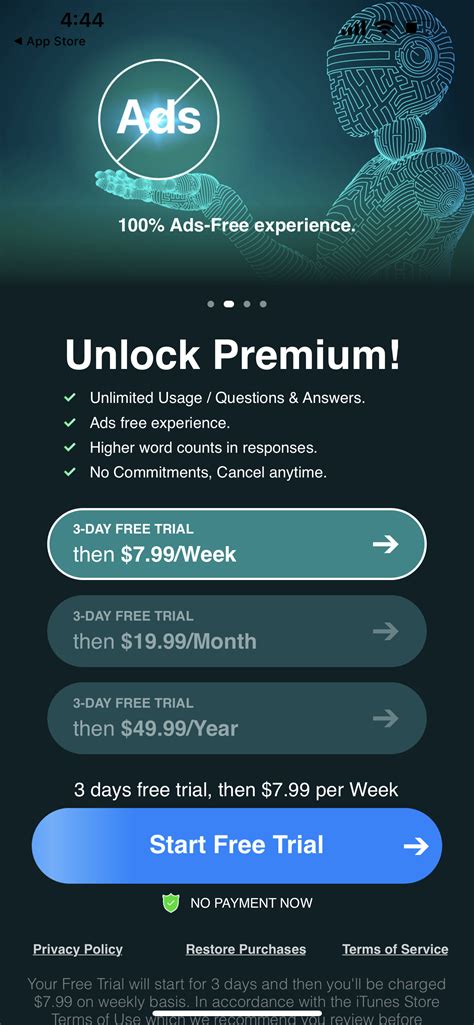The height and width of the screenshot is (1025, 474).
Task: Tap the crossed-out Ads circle icon
Action: [x=158, y=118]
